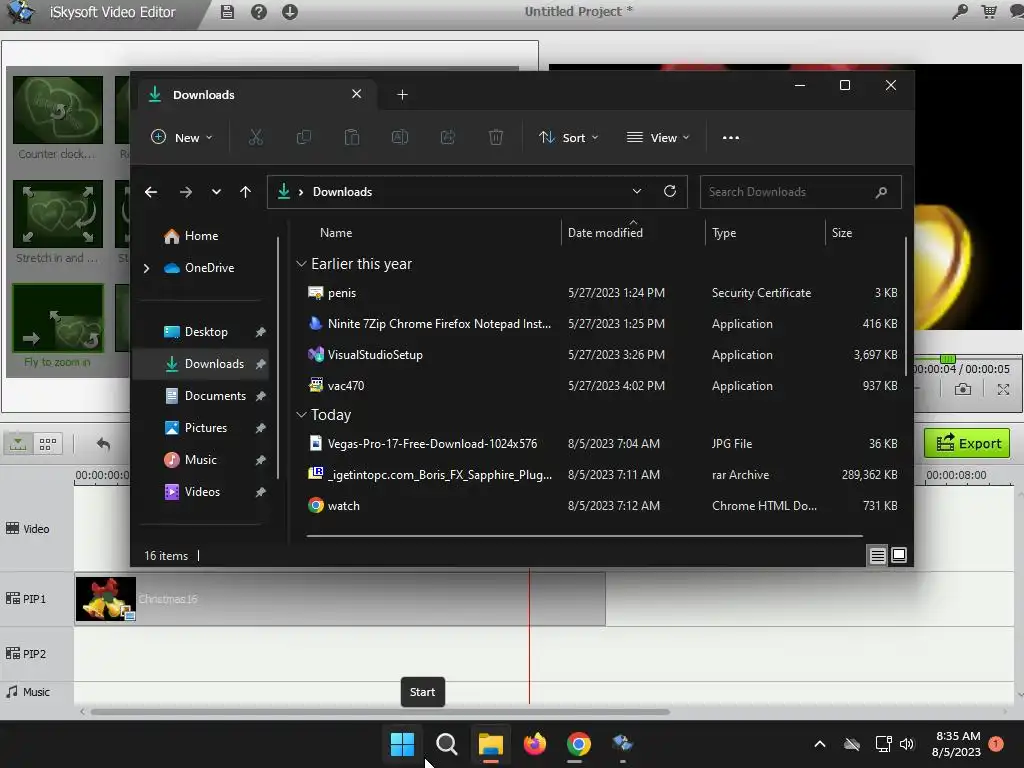Show hidden system tray icons chevron
This screenshot has width=1024, height=768.
tap(820, 744)
